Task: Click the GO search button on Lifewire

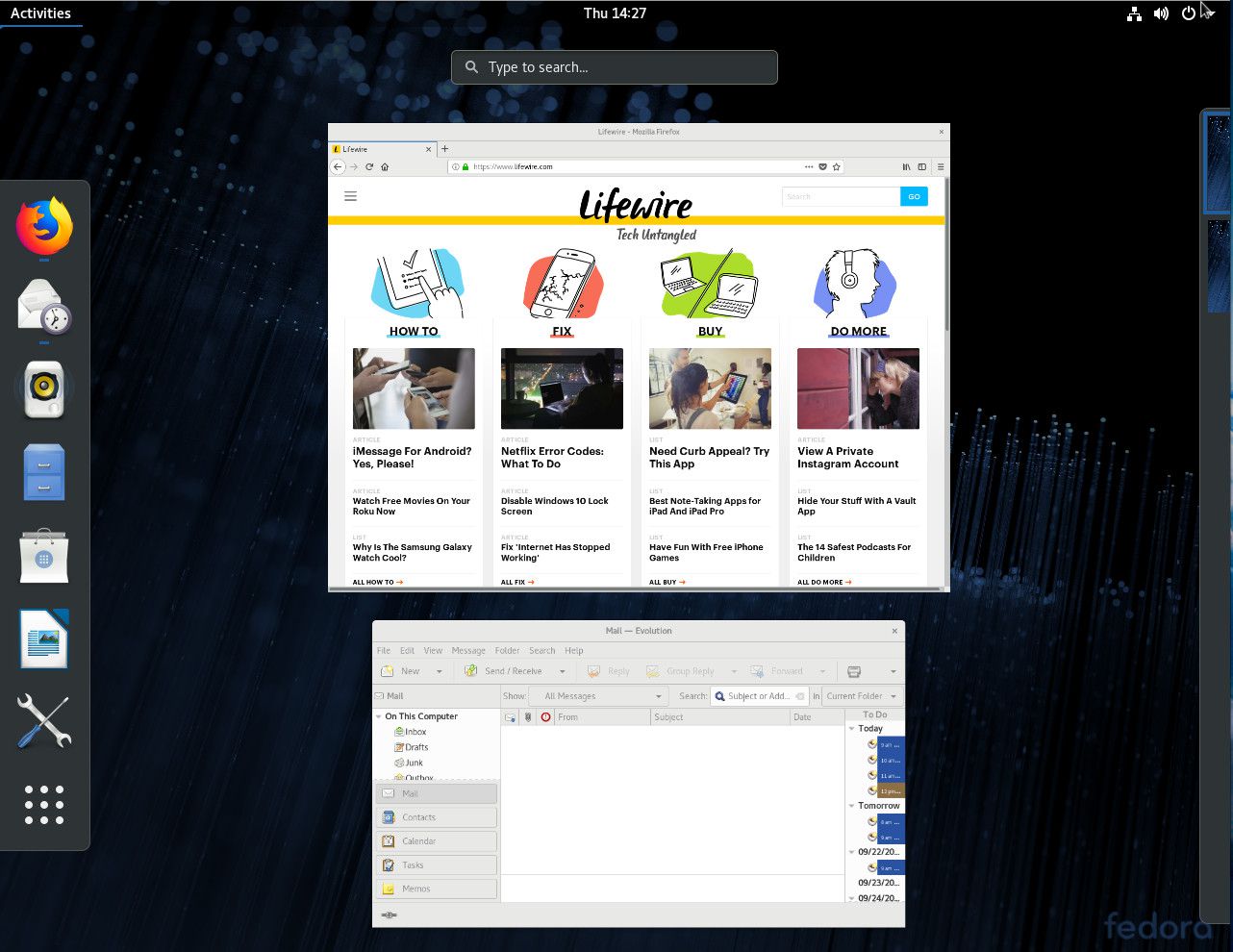Action: coord(915,196)
